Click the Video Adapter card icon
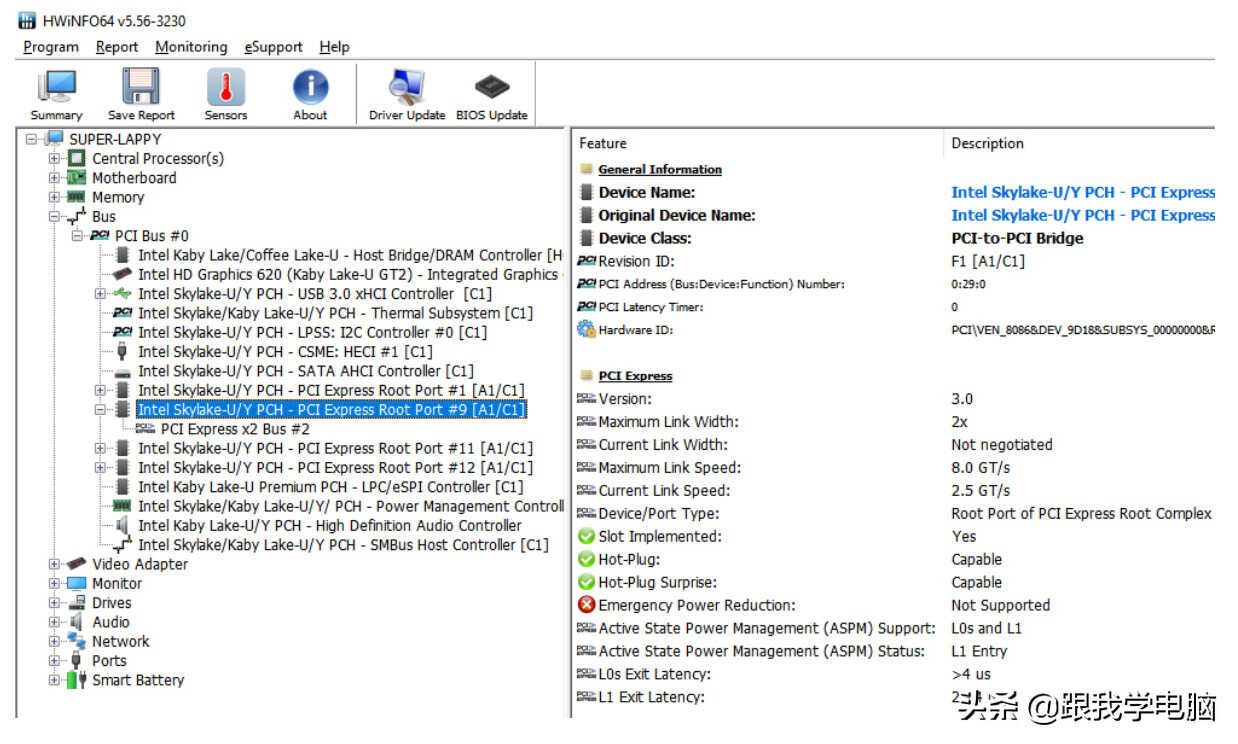 (77, 564)
